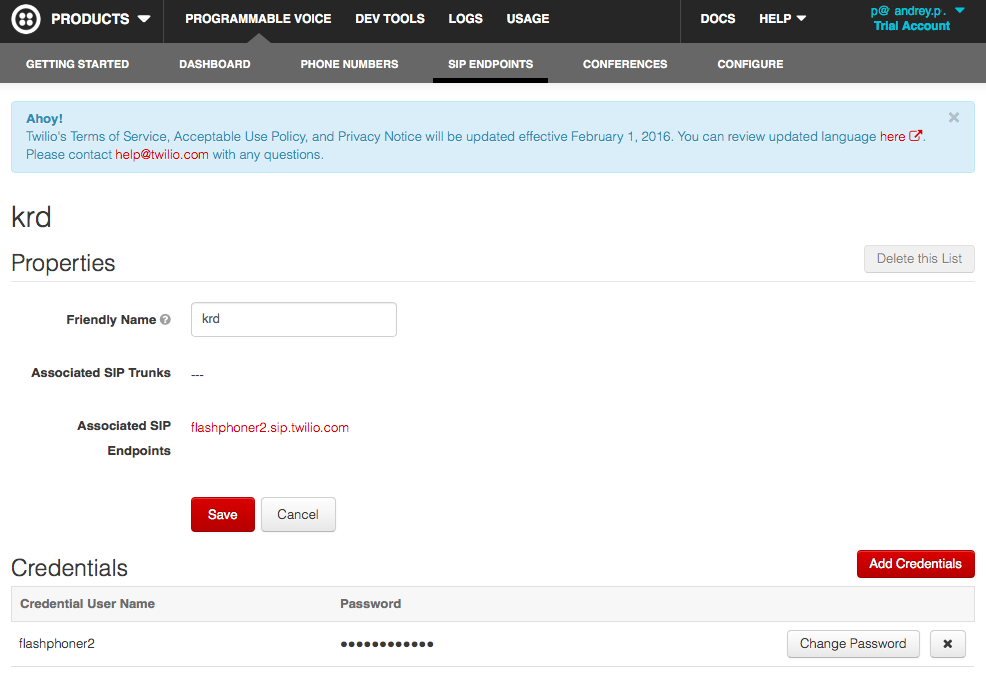Image resolution: width=986 pixels, height=675 pixels.
Task: Switch to the Phone Numbers tab
Action: click(x=349, y=64)
